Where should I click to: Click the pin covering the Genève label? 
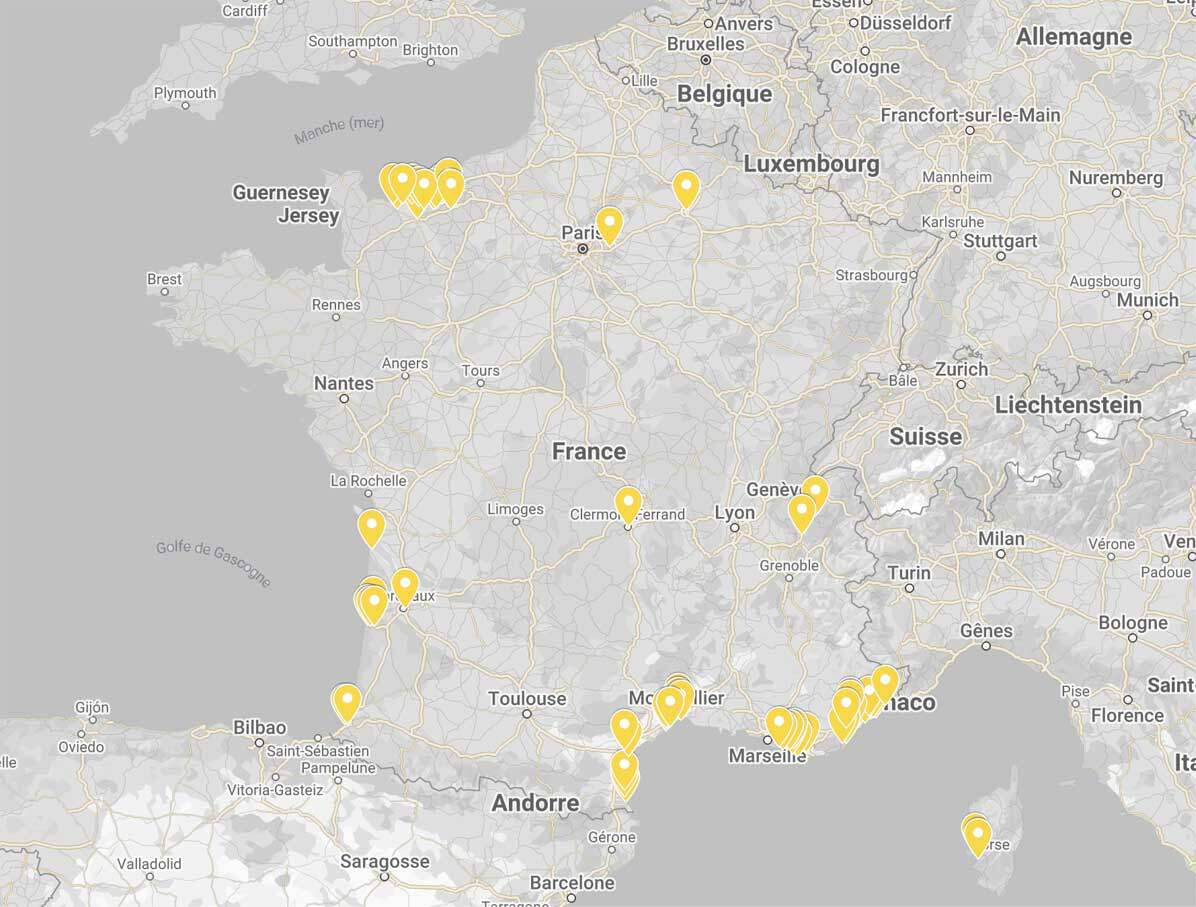(815, 491)
